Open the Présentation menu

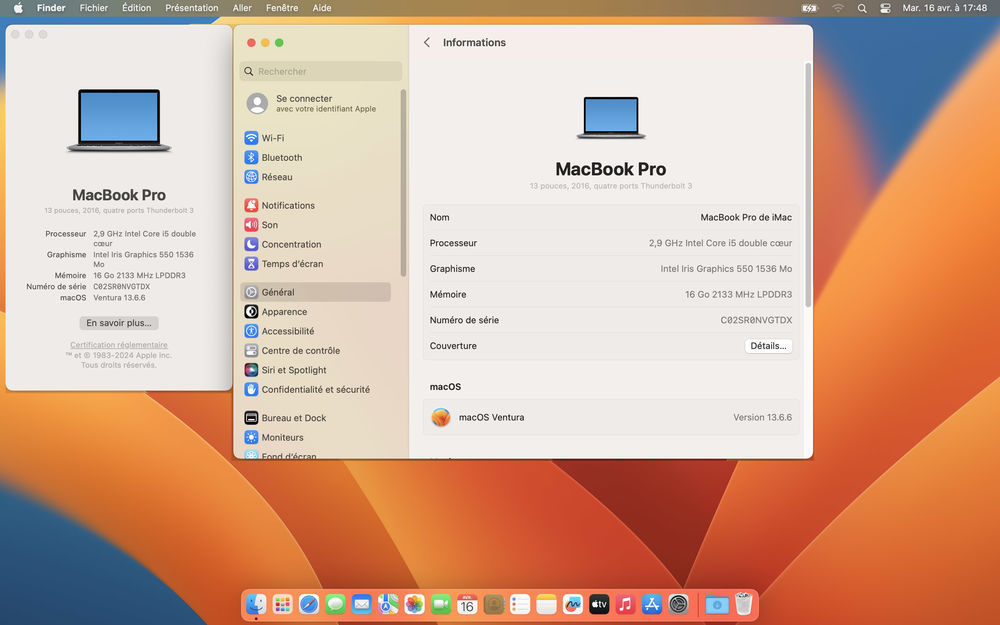point(191,8)
